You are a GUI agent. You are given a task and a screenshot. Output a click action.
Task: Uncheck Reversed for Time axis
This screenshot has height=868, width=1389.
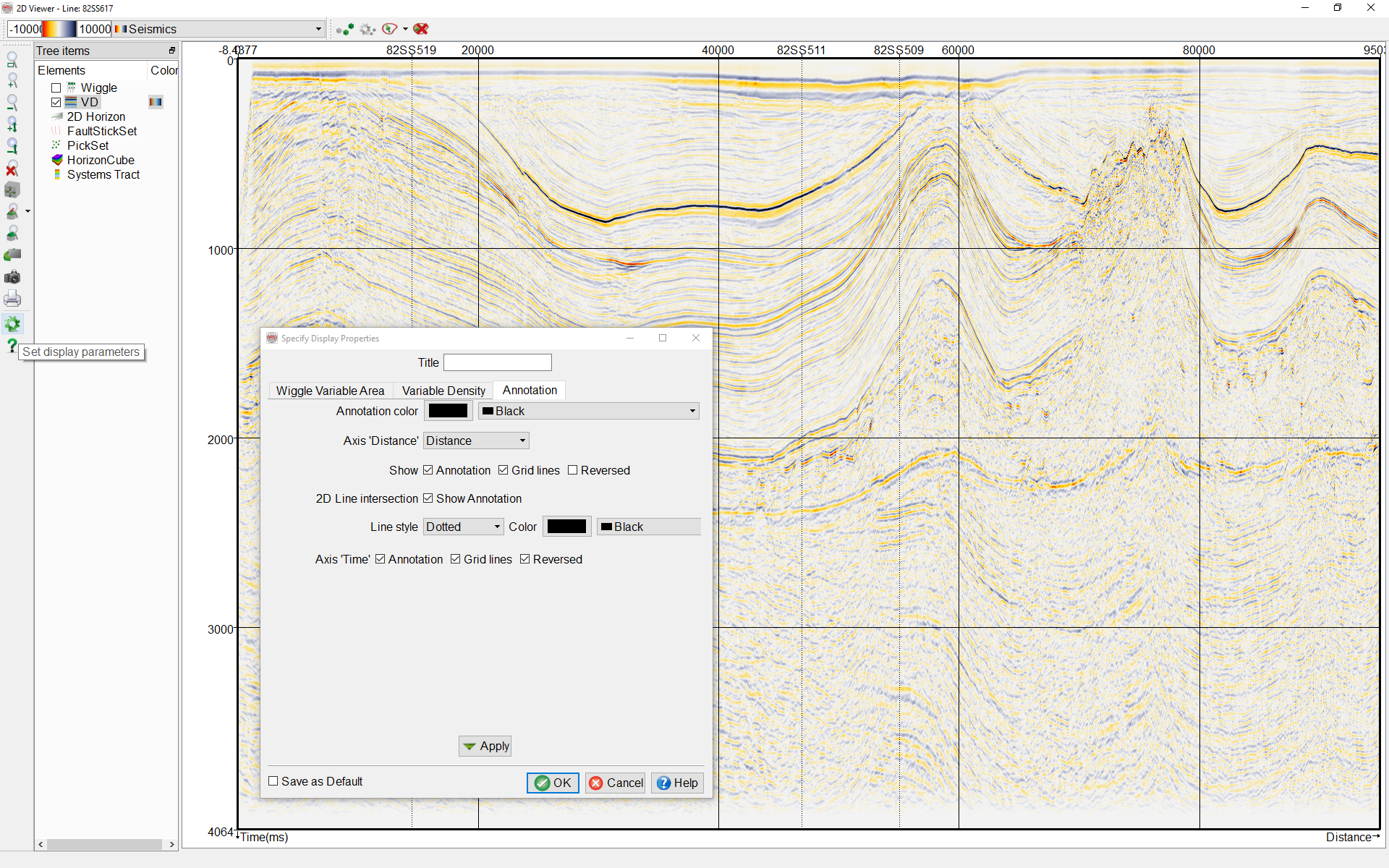tap(525, 559)
